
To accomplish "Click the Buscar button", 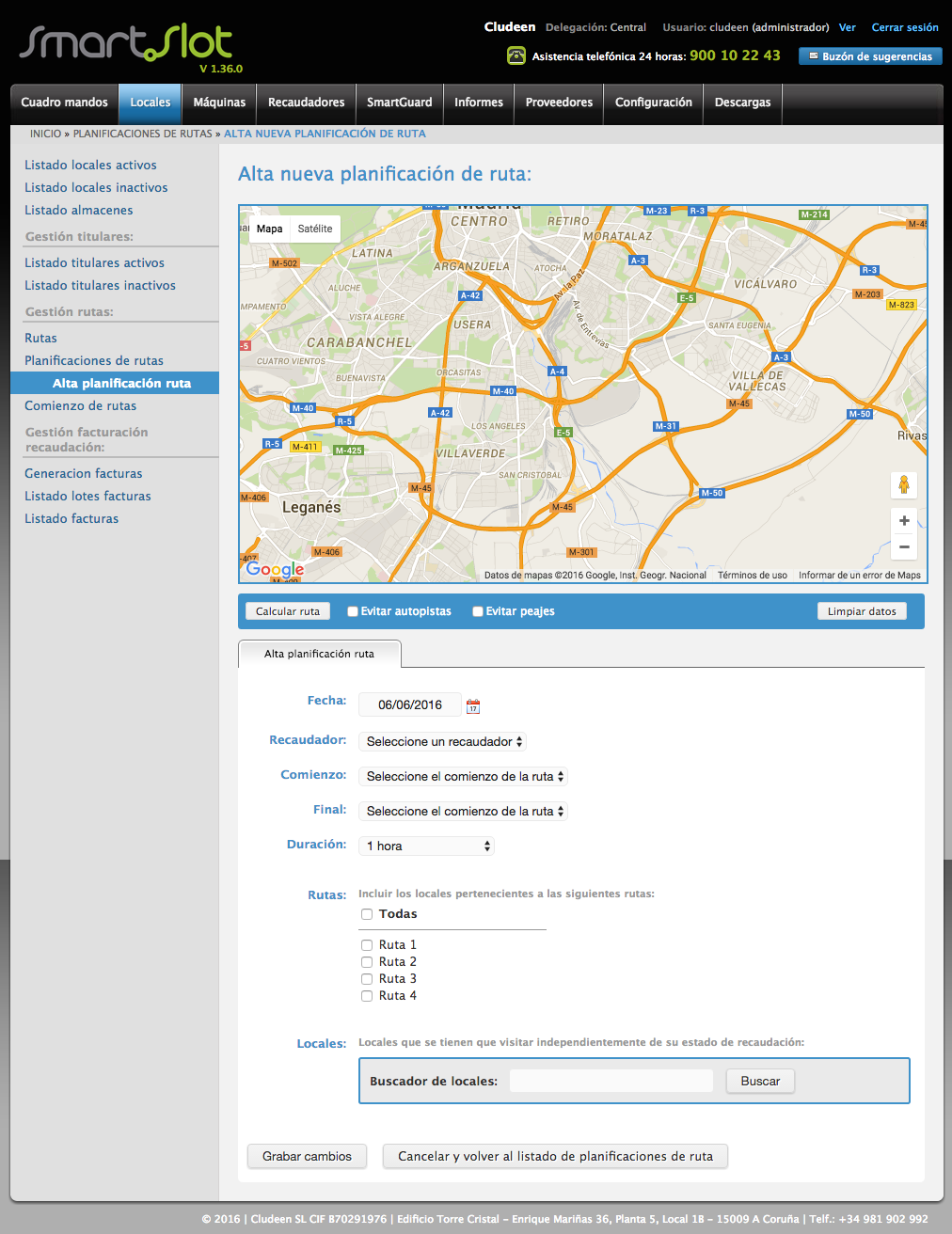I will point(760,1081).
